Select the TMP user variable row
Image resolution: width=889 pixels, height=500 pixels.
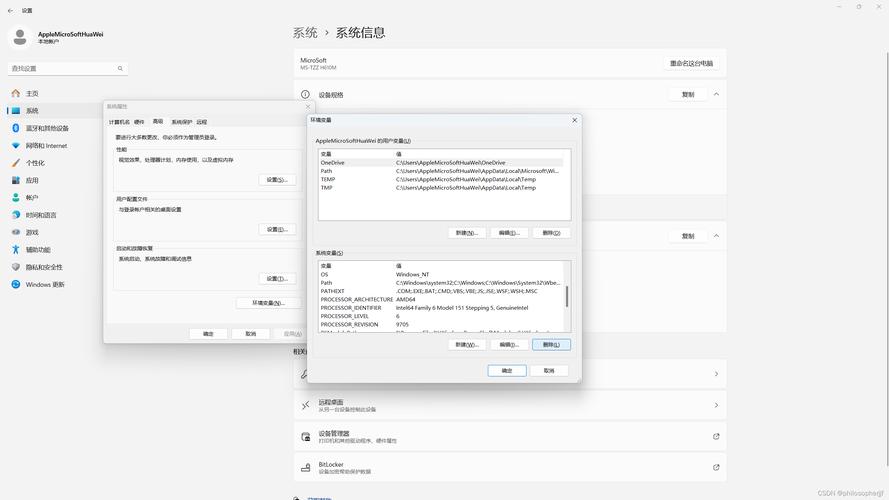point(442,188)
